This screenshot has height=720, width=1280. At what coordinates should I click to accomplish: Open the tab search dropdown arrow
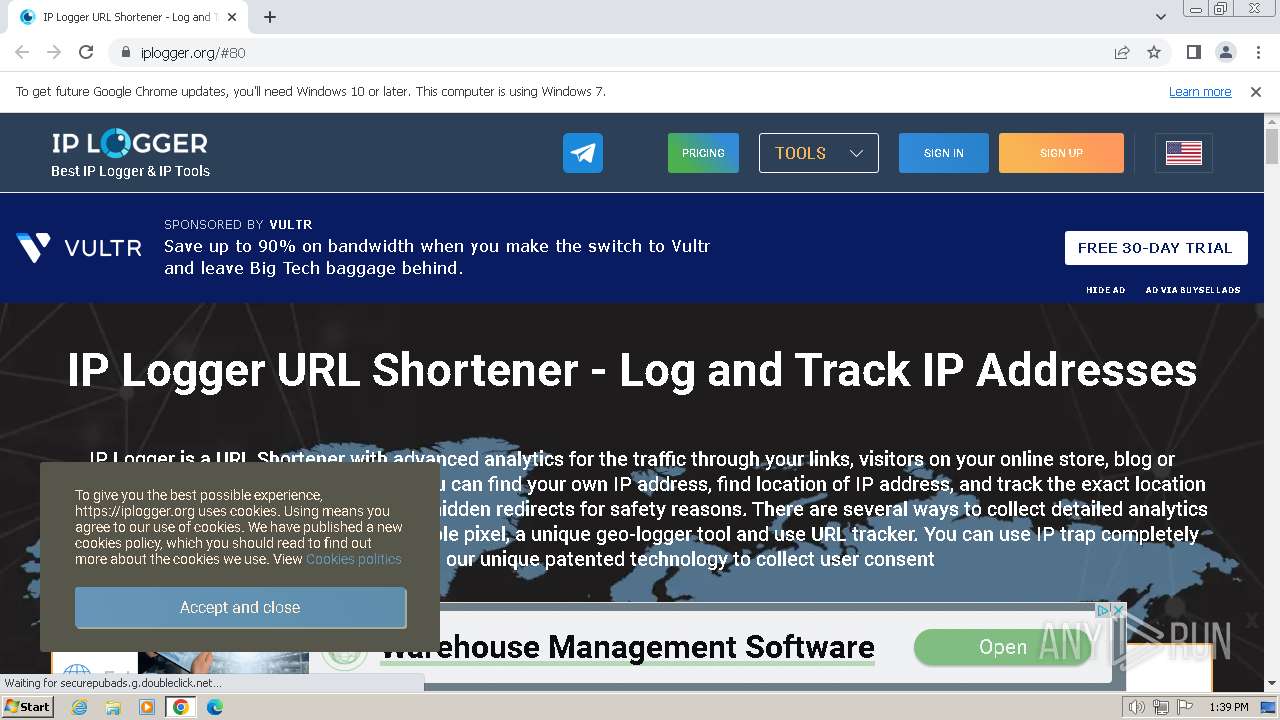(1160, 17)
